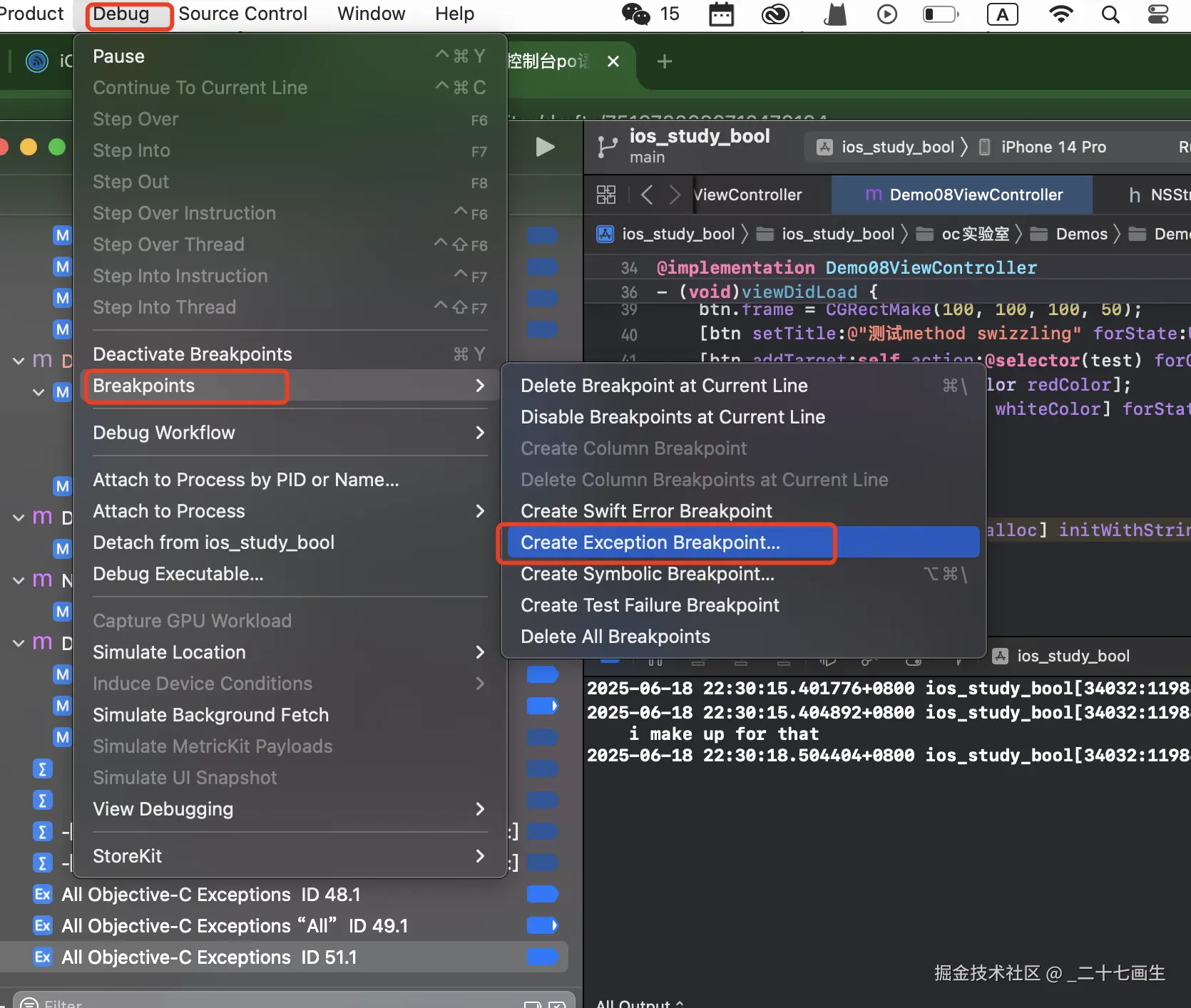Click the setTitle code on line 40
1191x1008 pixels.
click(x=944, y=334)
